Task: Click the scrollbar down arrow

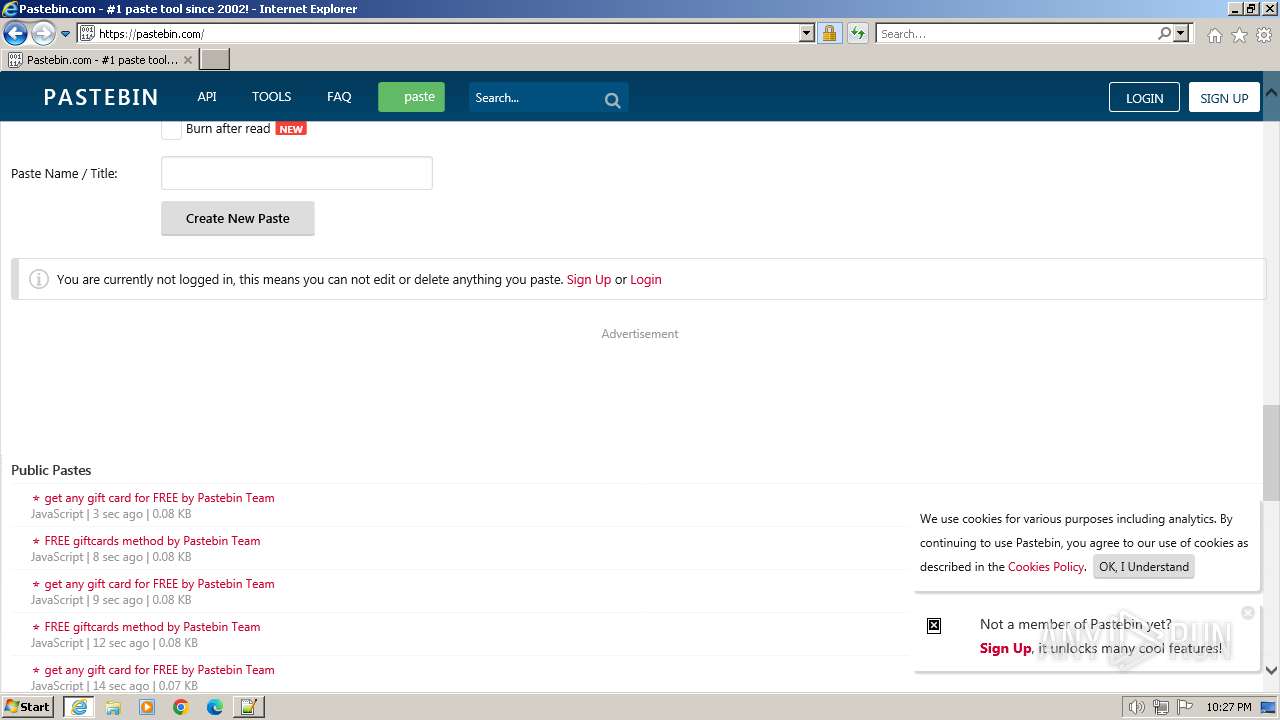Action: pyautogui.click(x=1271, y=671)
